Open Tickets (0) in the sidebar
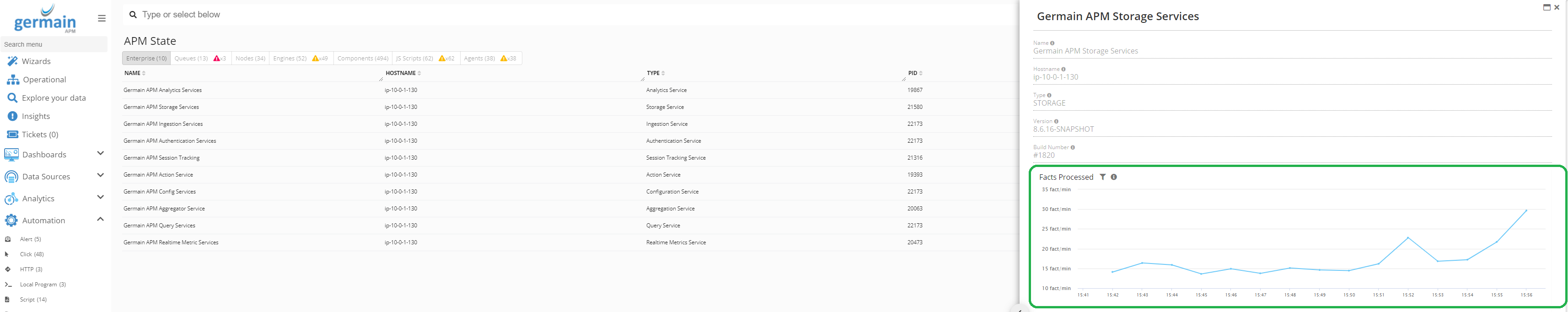This screenshot has width=1568, height=312. click(x=39, y=134)
